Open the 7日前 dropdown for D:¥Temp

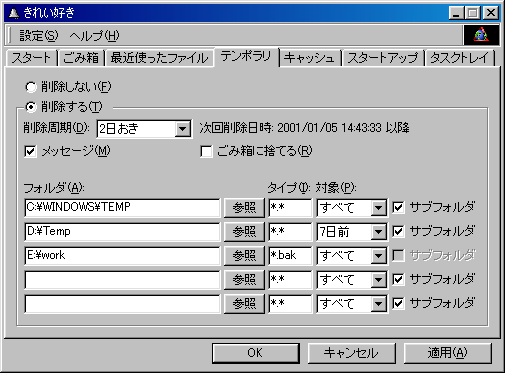point(352,232)
